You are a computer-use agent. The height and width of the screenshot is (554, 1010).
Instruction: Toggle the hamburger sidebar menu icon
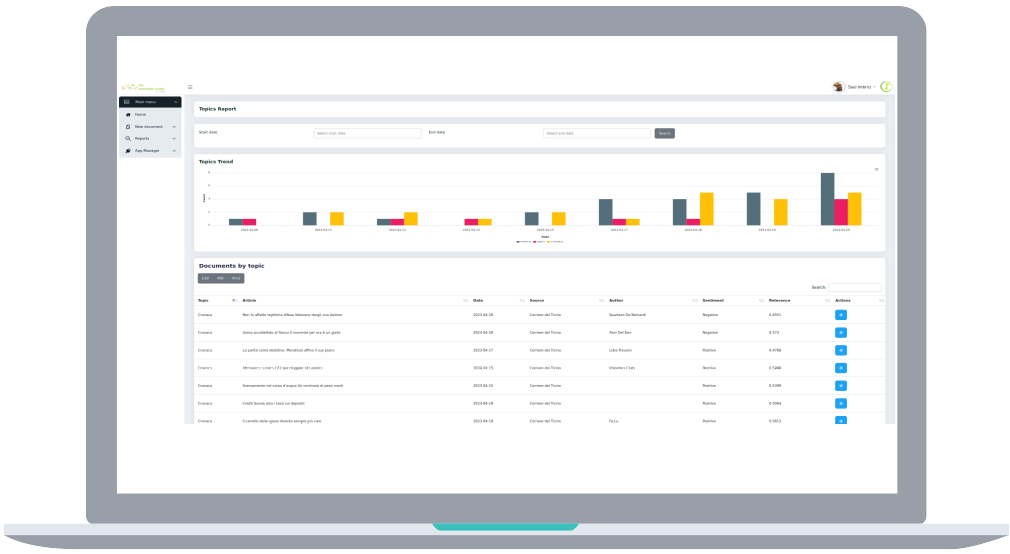190,87
